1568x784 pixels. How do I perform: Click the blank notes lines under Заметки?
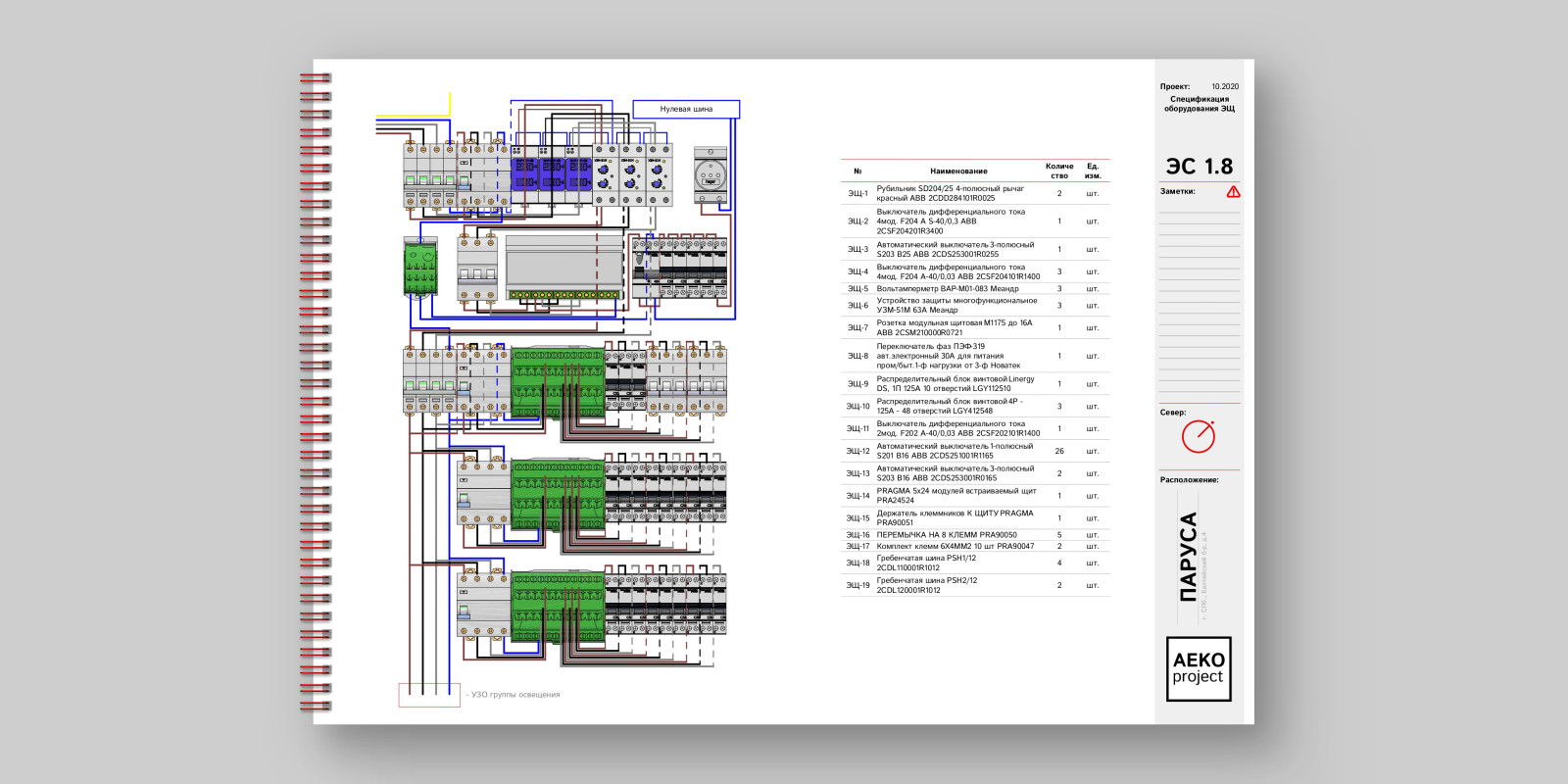pyautogui.click(x=1199, y=294)
